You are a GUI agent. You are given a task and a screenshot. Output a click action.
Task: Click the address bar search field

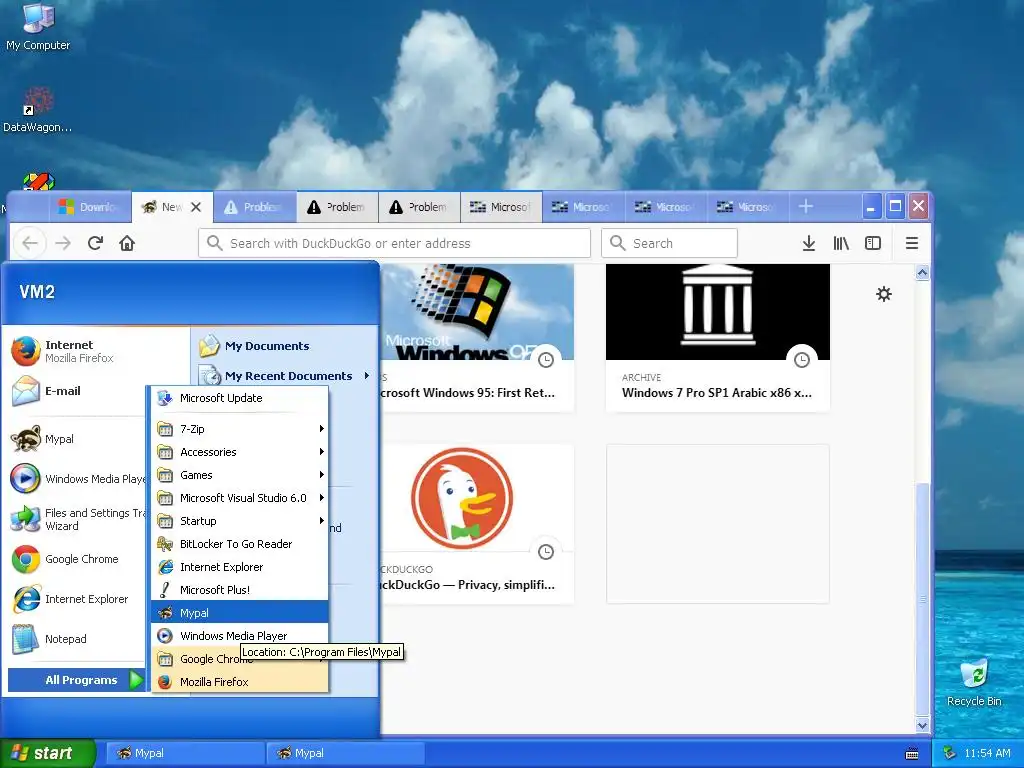coord(394,243)
